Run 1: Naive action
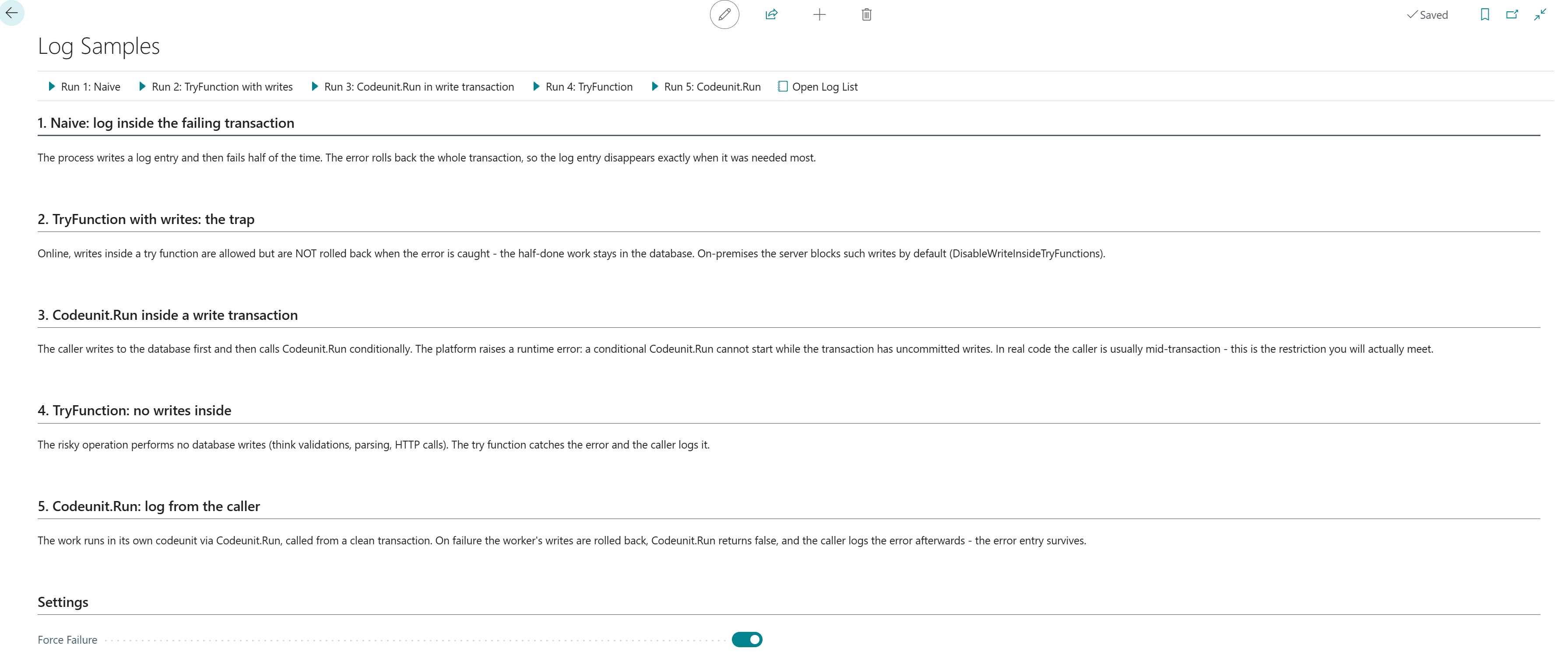 coord(84,86)
